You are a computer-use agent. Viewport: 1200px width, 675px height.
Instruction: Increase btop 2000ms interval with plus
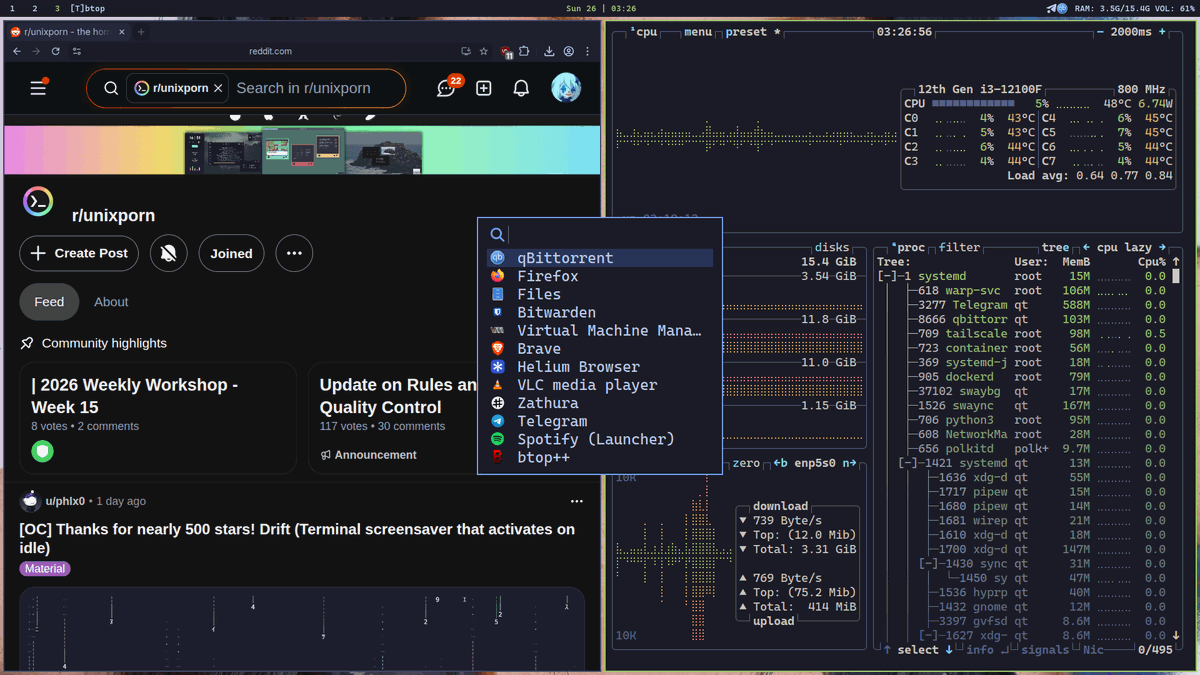coord(1162,32)
